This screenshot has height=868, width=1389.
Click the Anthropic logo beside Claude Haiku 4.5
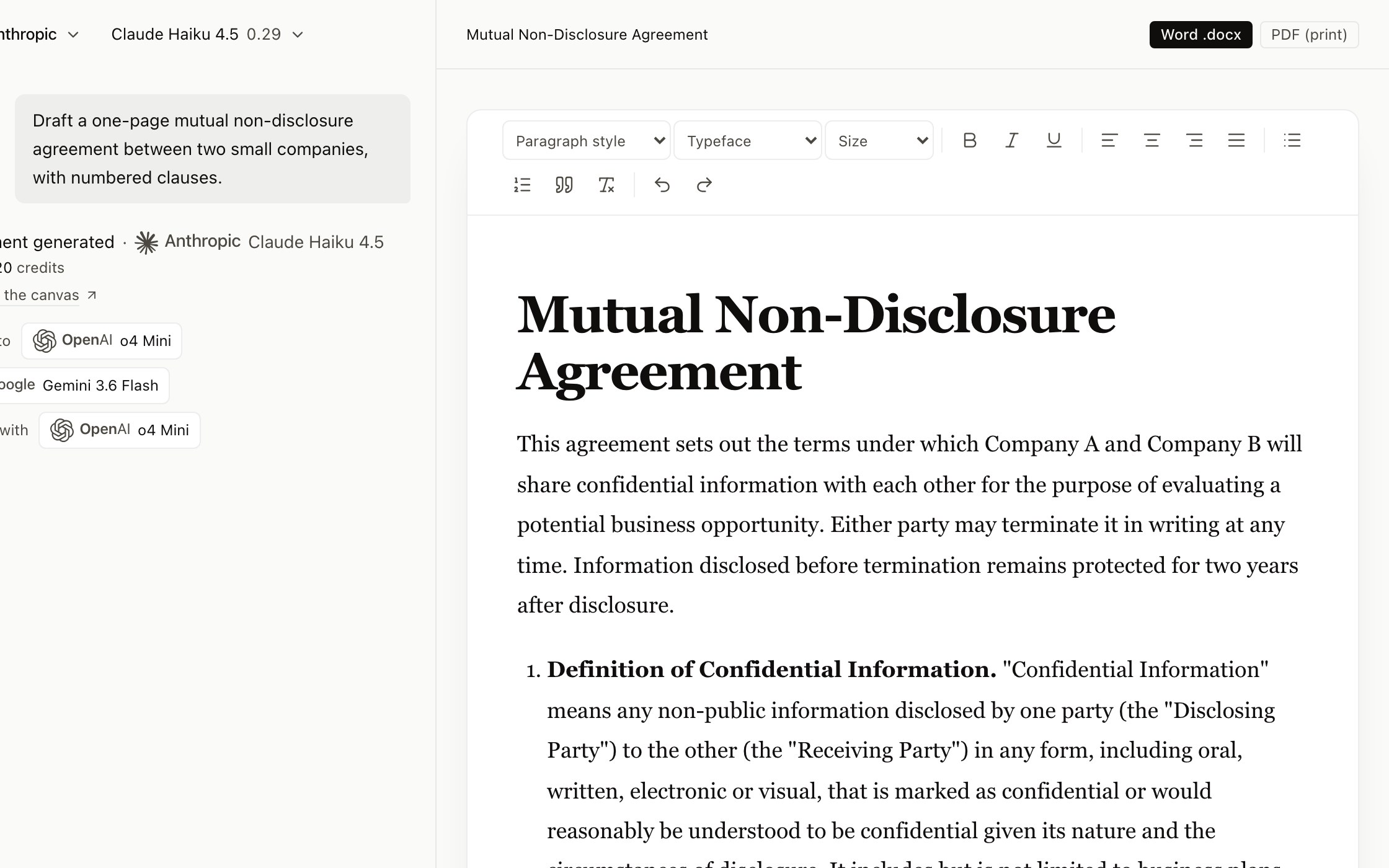[x=147, y=242]
